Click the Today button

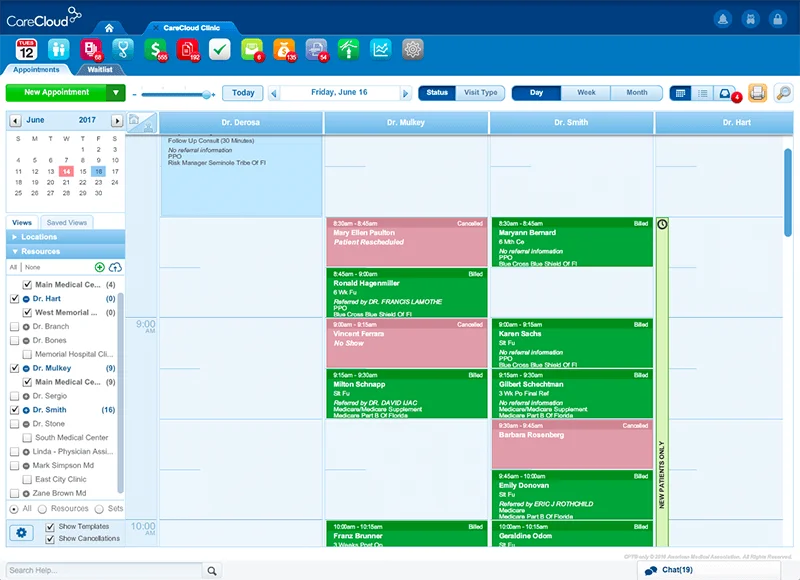click(243, 92)
